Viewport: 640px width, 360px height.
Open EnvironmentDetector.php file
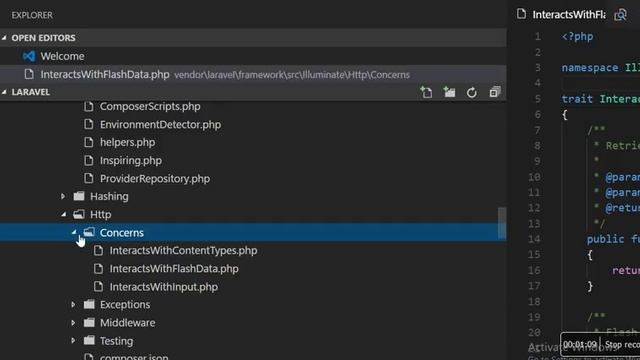(160, 124)
